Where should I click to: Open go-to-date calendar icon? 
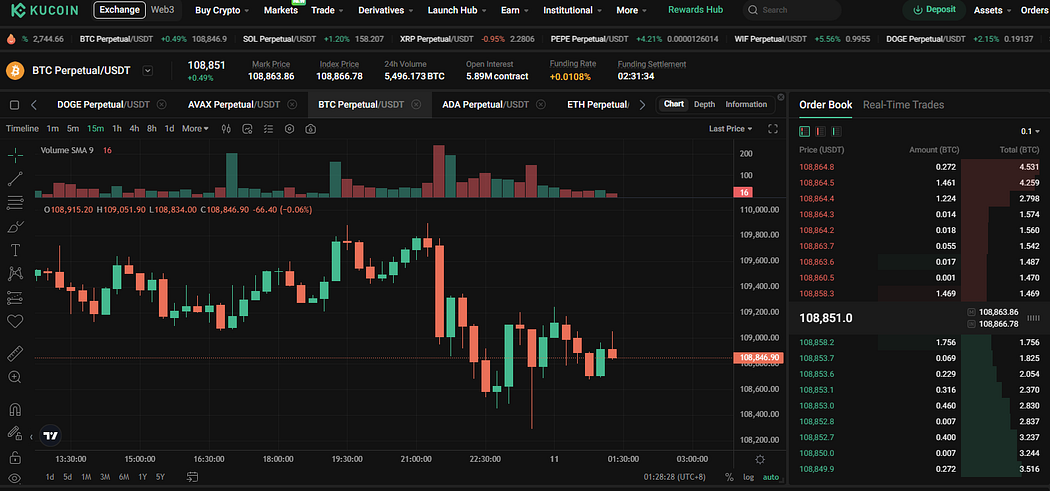193,477
